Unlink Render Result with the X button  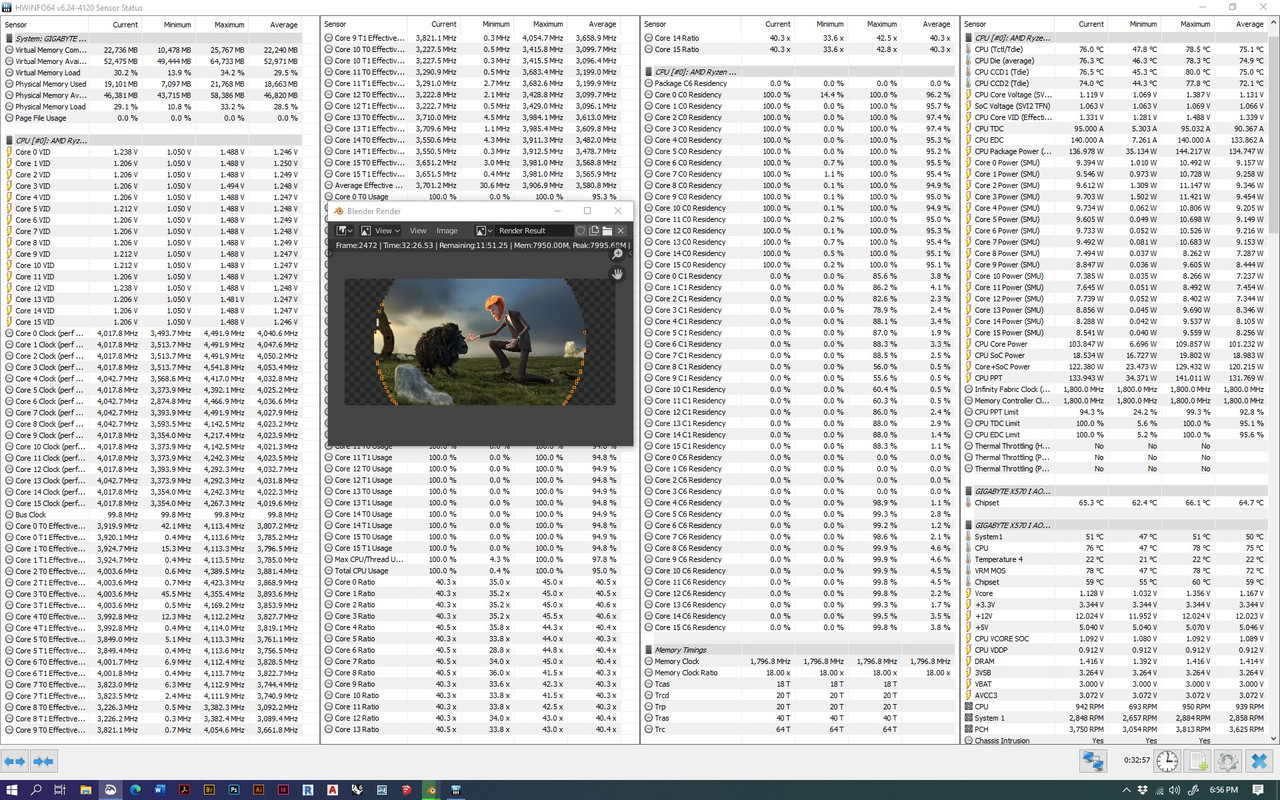coord(619,231)
